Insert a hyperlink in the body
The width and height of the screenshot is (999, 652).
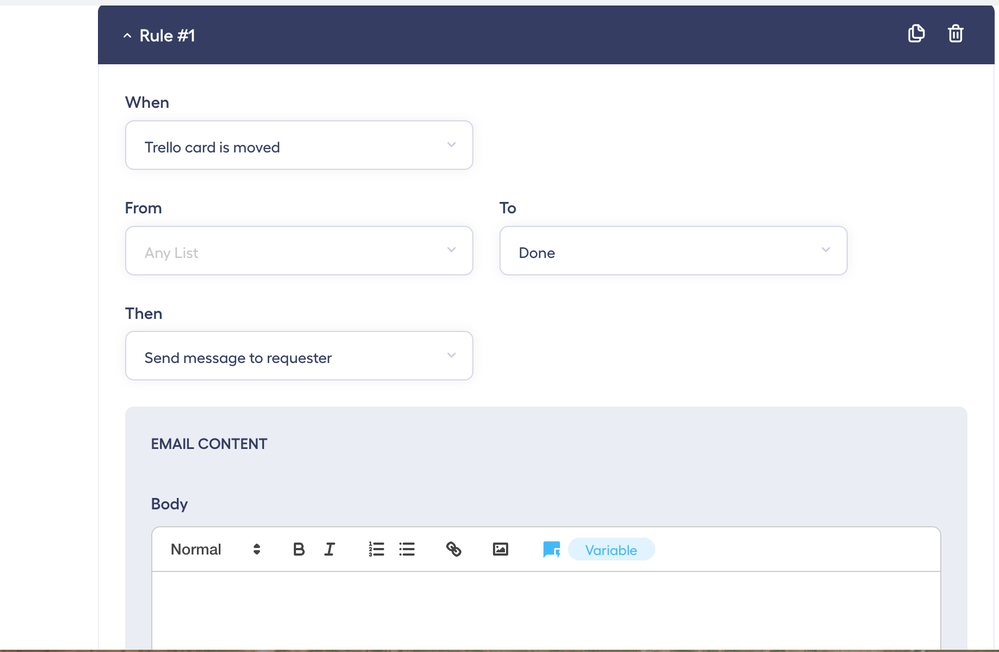pyautogui.click(x=454, y=549)
